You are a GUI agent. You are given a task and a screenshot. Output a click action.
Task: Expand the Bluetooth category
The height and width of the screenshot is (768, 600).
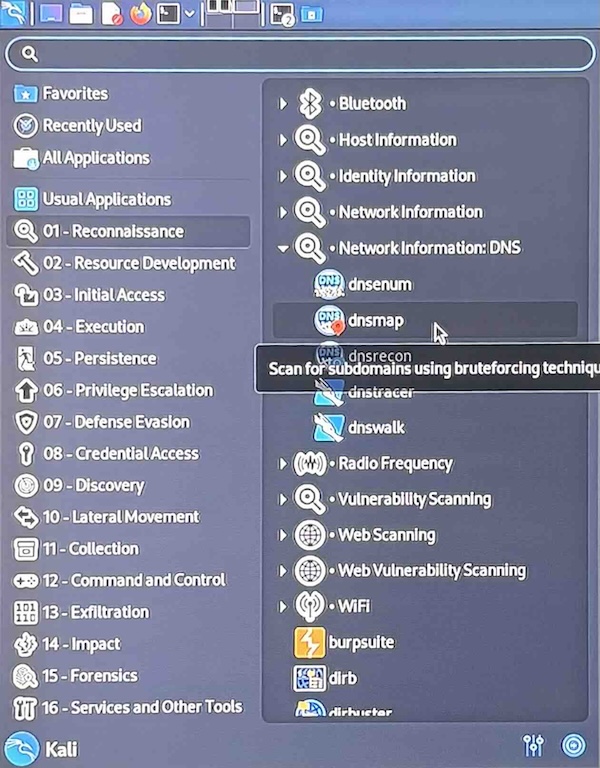click(284, 103)
